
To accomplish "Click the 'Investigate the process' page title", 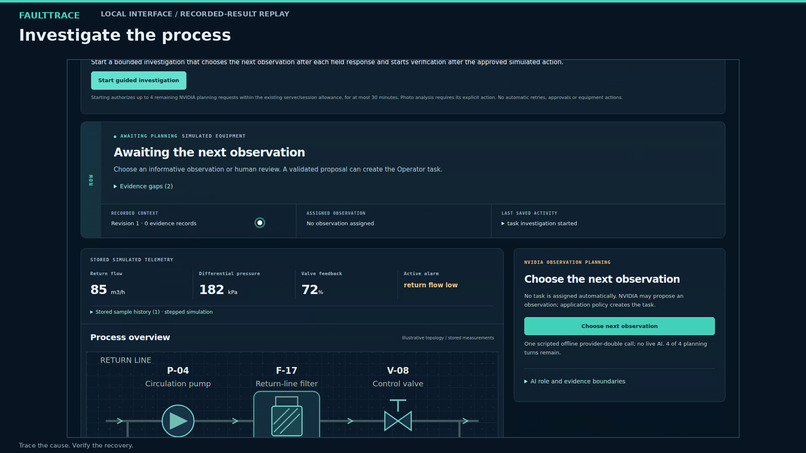I will [125, 35].
